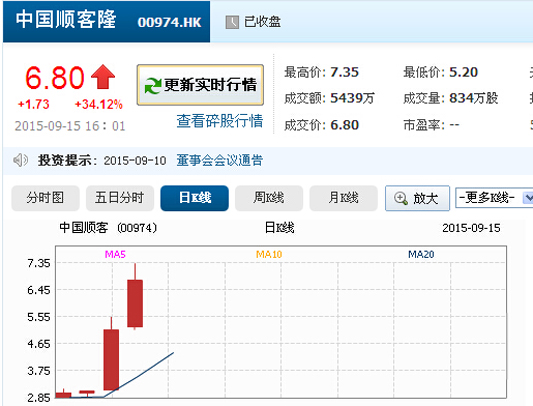Click percent change +34.12%
This screenshot has height=406, width=533.
click(x=99, y=104)
